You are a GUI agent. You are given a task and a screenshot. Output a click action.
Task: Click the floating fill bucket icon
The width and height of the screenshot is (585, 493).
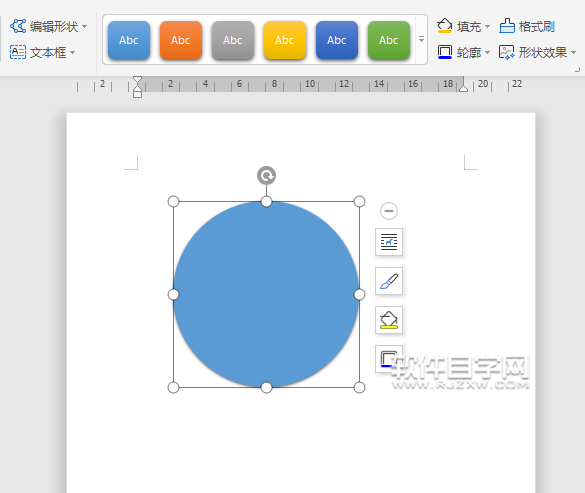[389, 320]
